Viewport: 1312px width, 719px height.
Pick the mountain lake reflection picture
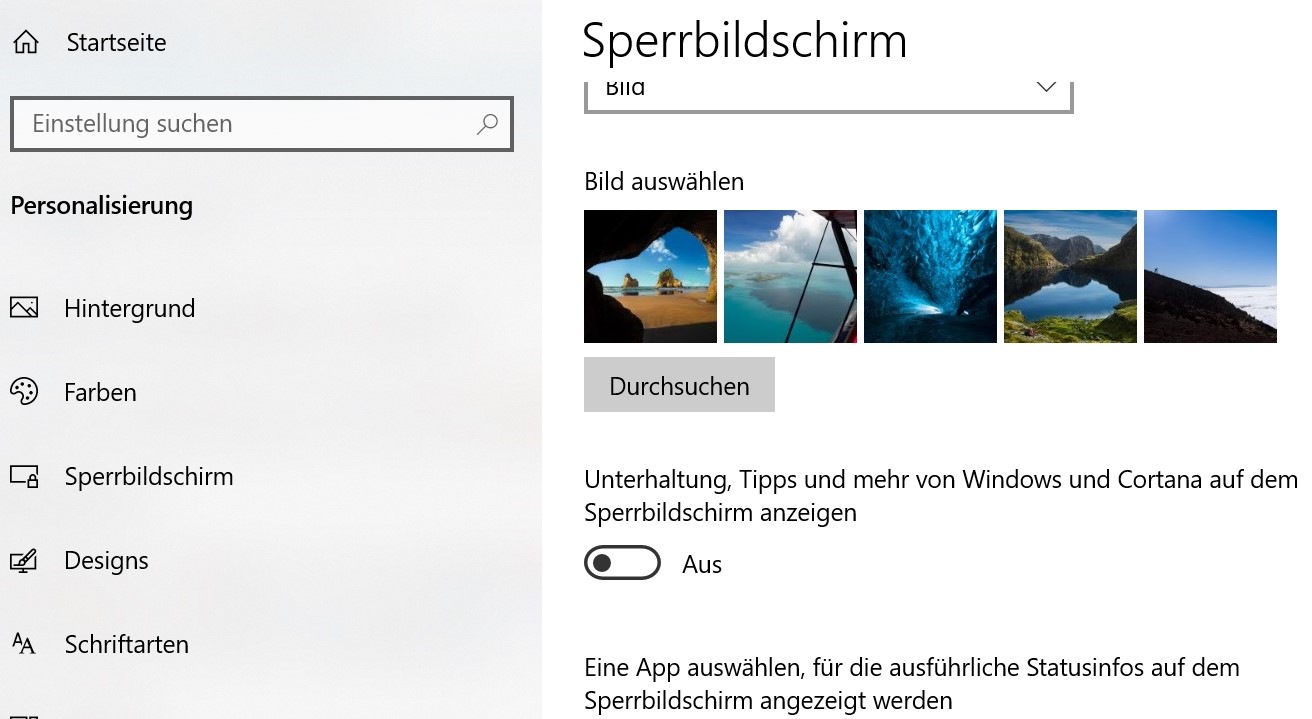point(1070,276)
